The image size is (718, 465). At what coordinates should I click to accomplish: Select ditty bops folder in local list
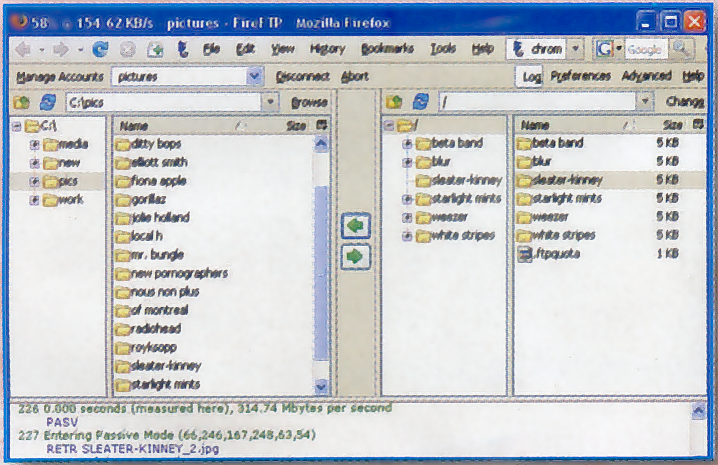coord(148,144)
